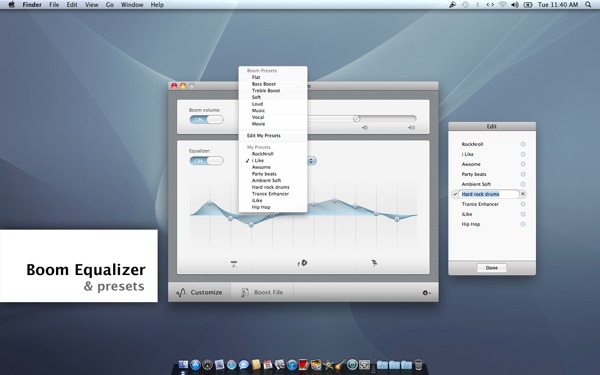Select the Vocal preset

[x=273, y=117]
